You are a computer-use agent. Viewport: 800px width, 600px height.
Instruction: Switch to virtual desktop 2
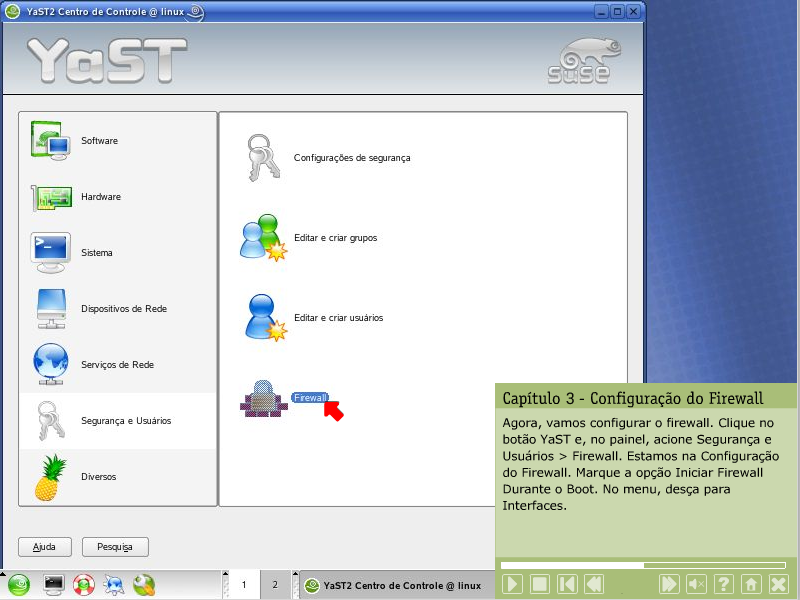tap(275, 585)
